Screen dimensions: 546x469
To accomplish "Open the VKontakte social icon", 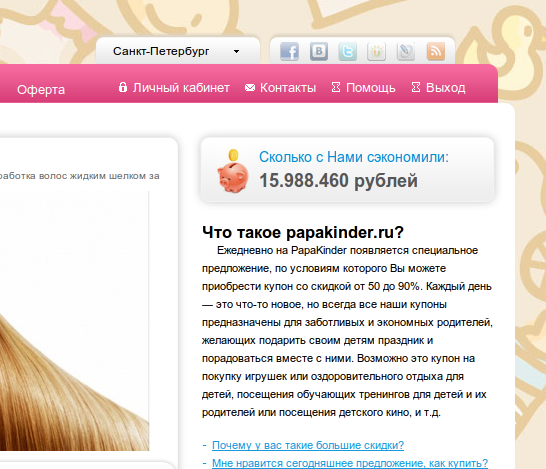I will [x=319, y=52].
